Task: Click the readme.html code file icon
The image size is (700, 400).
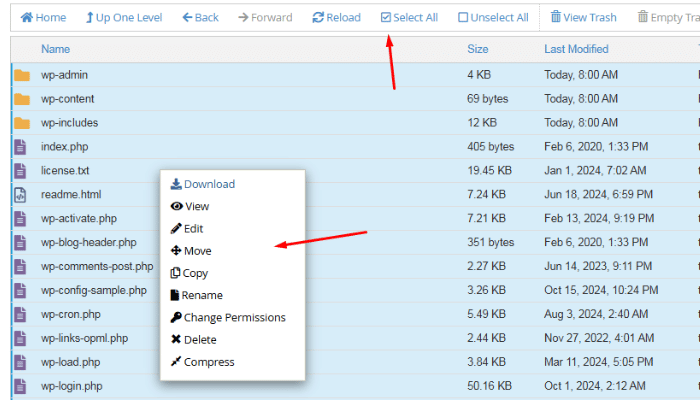Action: click(x=20, y=195)
